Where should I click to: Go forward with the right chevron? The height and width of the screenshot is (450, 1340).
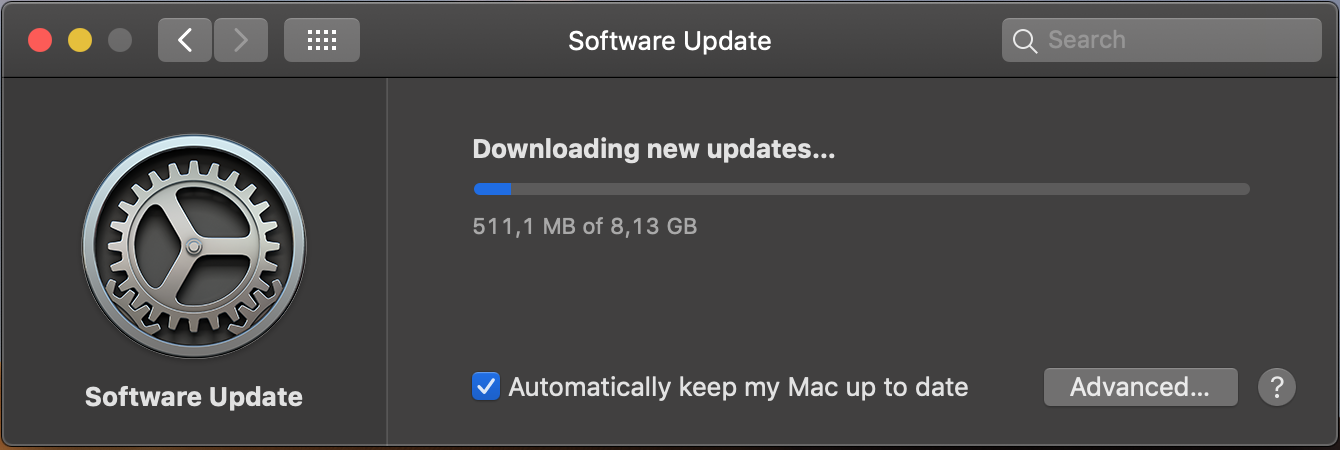pos(241,40)
